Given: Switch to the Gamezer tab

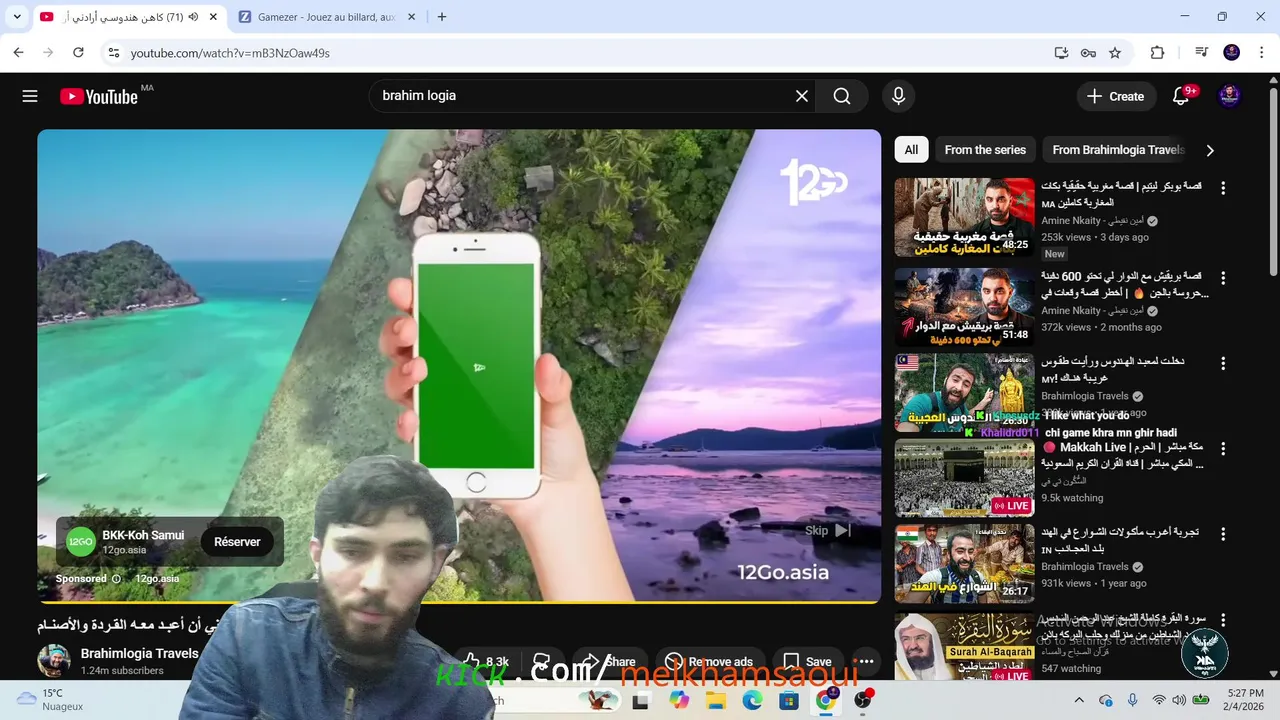Looking at the screenshot, I should point(326,17).
